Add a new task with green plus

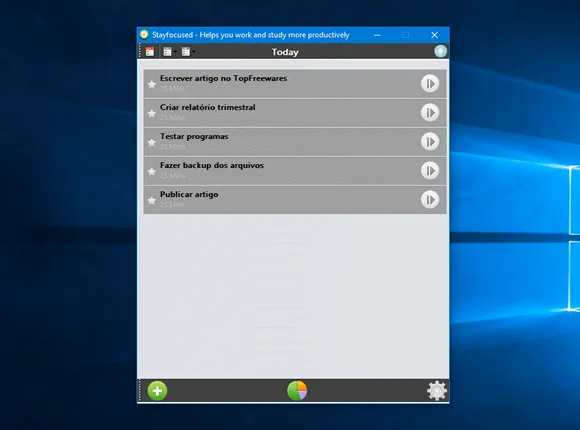tap(157, 391)
